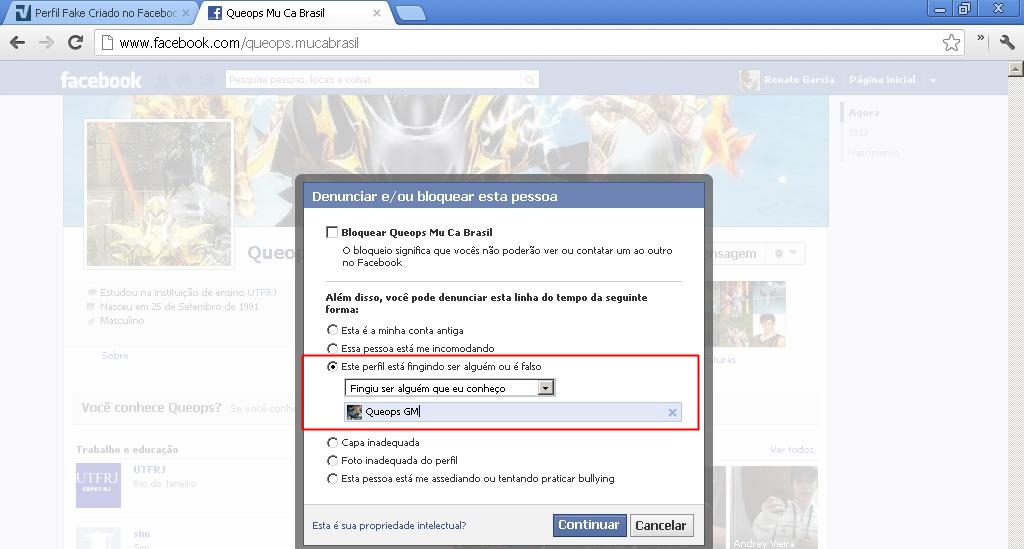
Task: Open a new browser tab
Action: (x=410, y=13)
